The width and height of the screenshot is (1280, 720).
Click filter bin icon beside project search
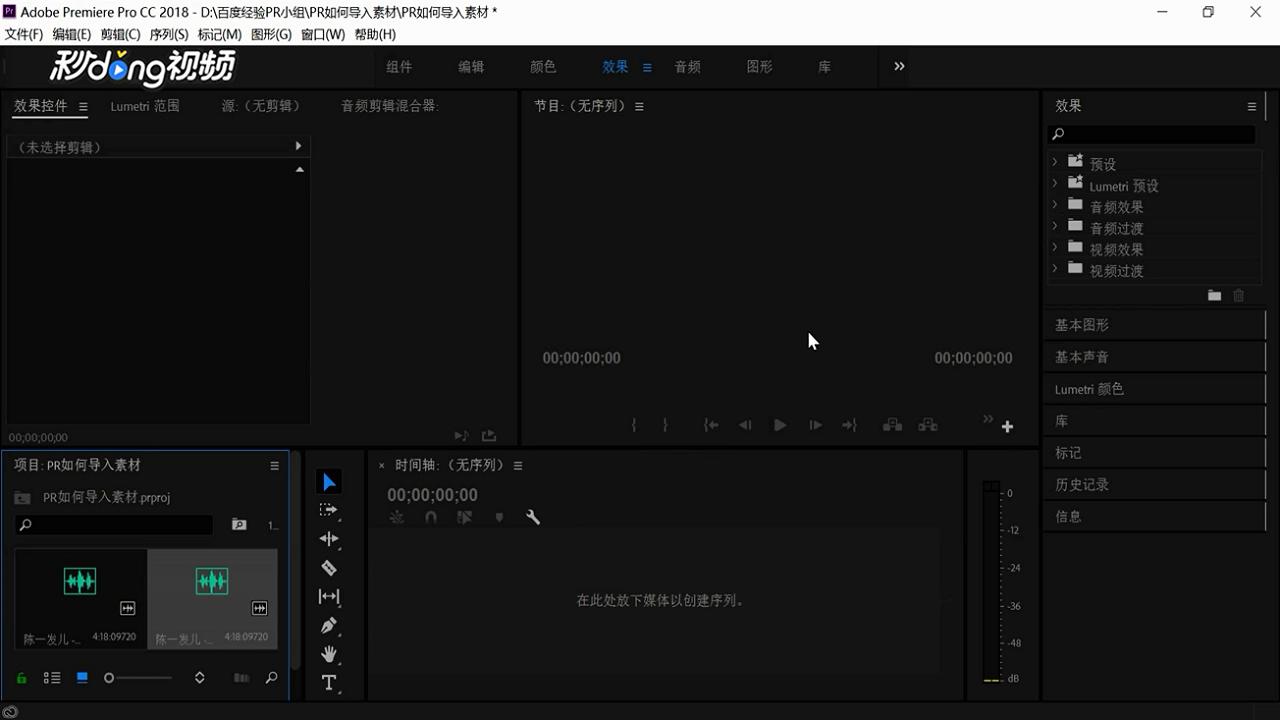(x=239, y=525)
